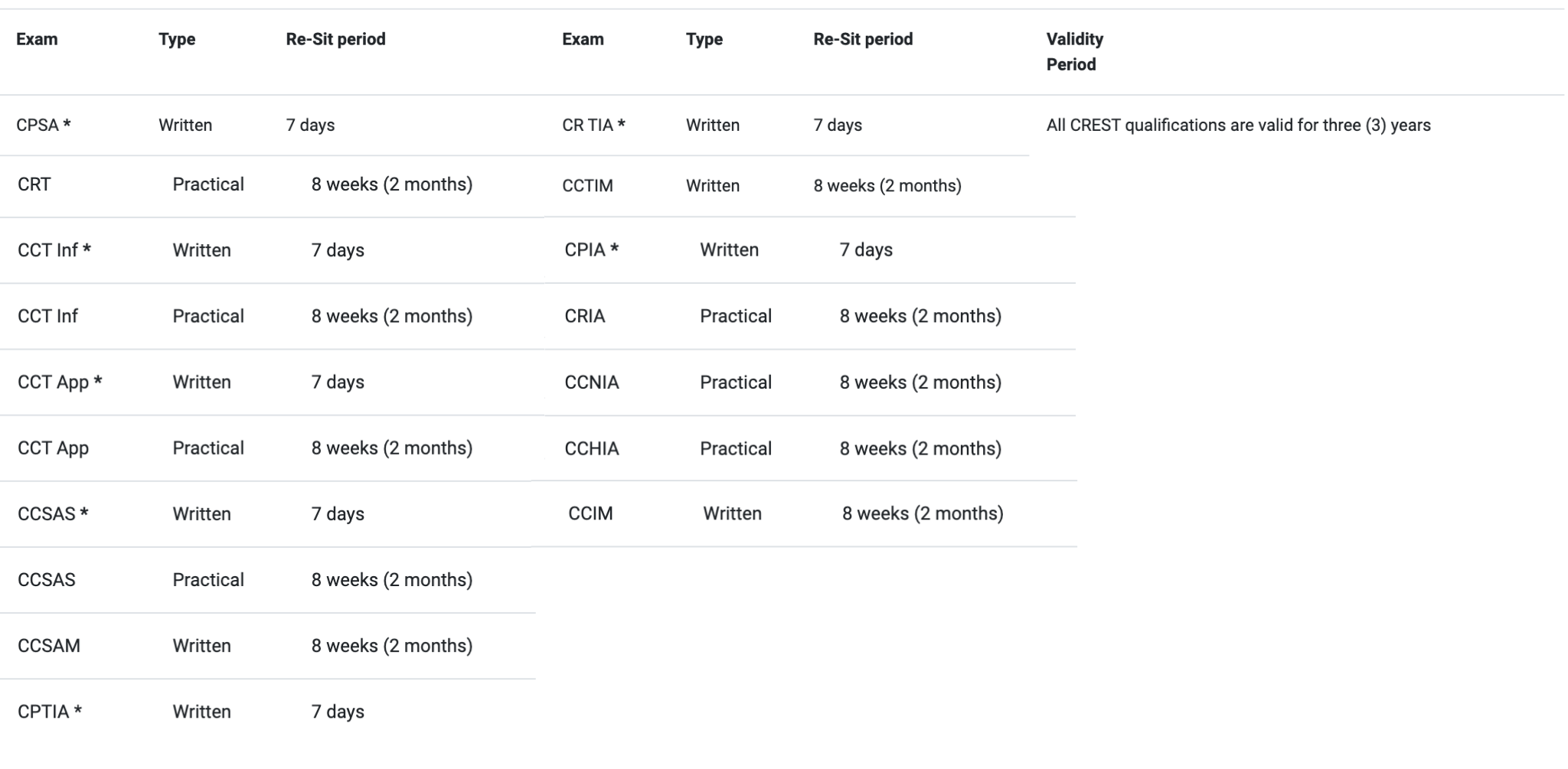Image resolution: width=1568 pixels, height=769 pixels.
Task: Click the CCSAS * written exam name
Action: click(x=53, y=513)
